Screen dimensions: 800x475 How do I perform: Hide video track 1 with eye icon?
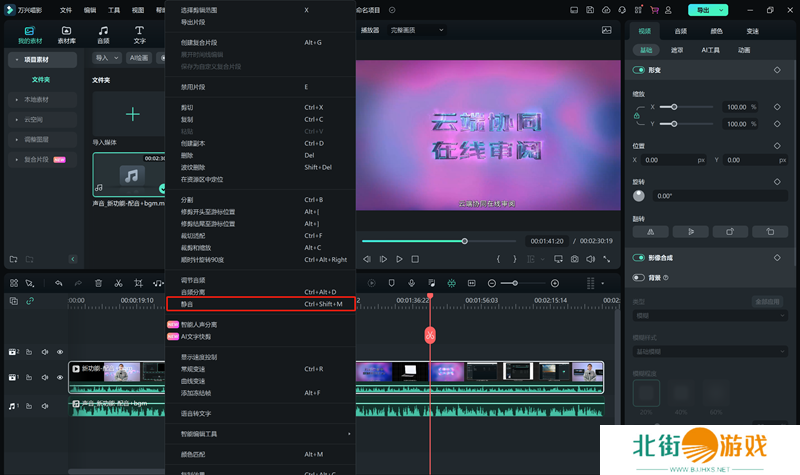tap(60, 377)
